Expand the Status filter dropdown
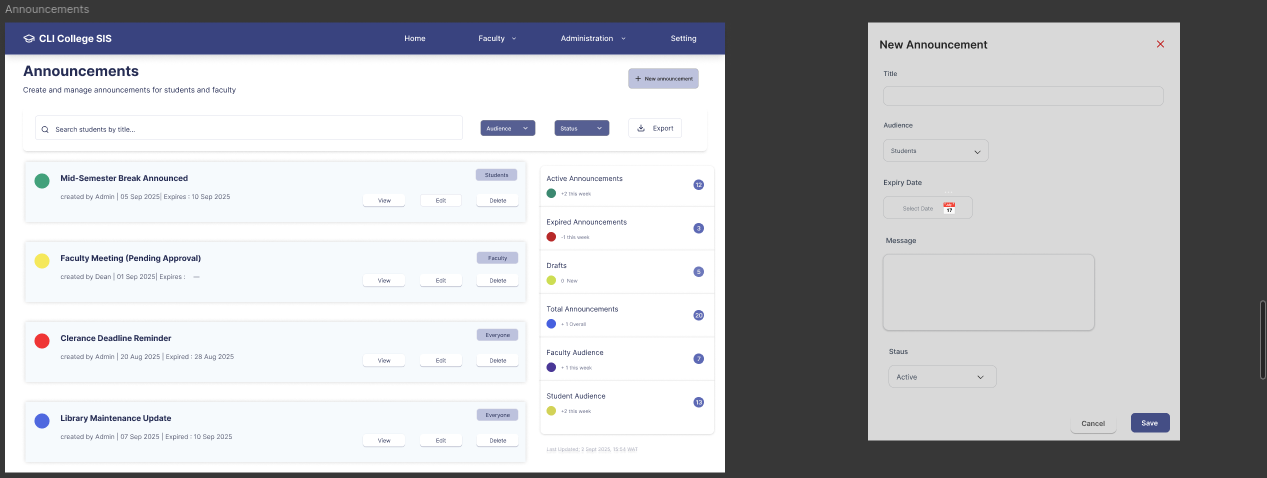Image resolution: width=1267 pixels, height=478 pixels. [x=581, y=128]
